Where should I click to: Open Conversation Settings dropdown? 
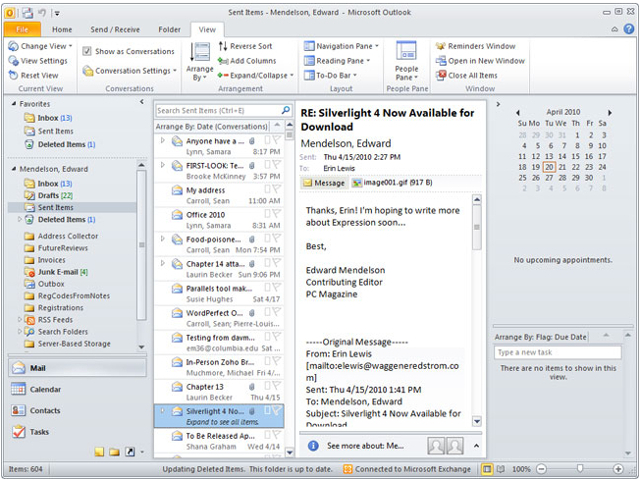click(129, 71)
